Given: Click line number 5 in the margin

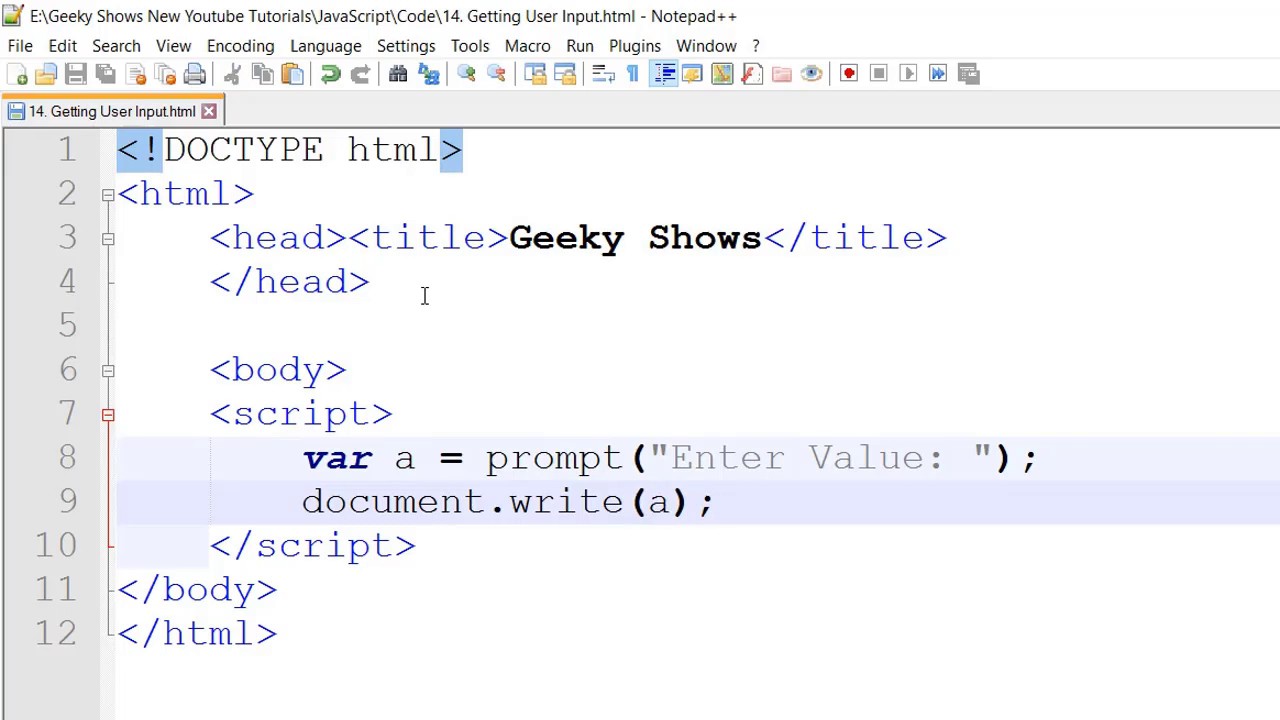Looking at the screenshot, I should (x=67, y=326).
